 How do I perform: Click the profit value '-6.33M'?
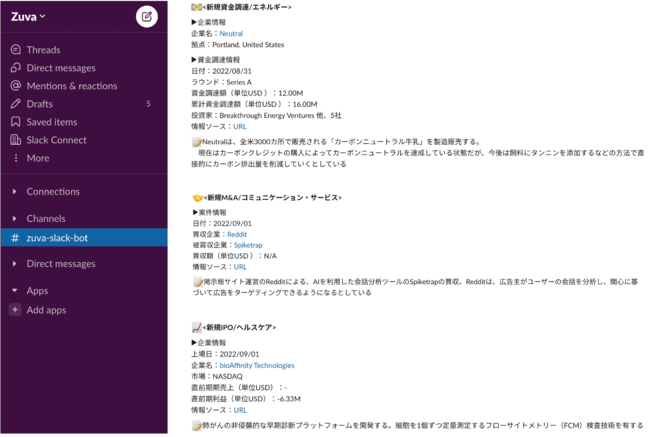(289, 399)
